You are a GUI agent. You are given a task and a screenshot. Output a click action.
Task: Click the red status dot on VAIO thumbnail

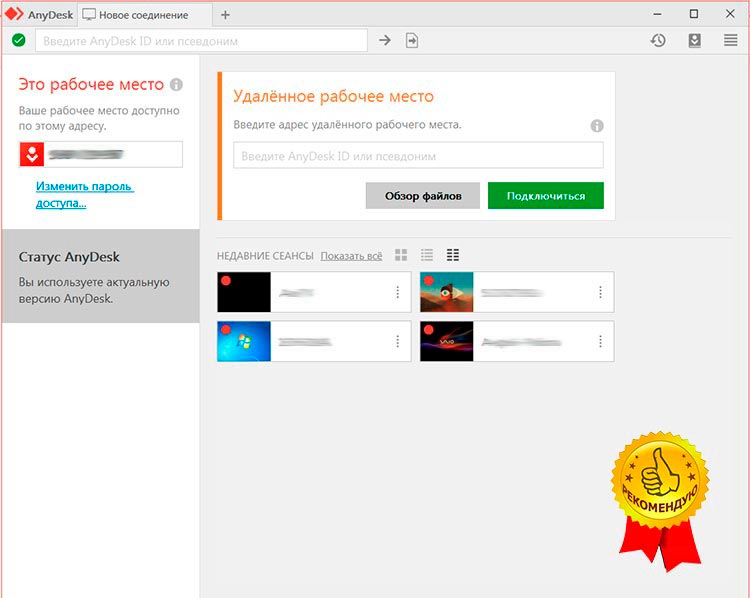pyautogui.click(x=429, y=330)
